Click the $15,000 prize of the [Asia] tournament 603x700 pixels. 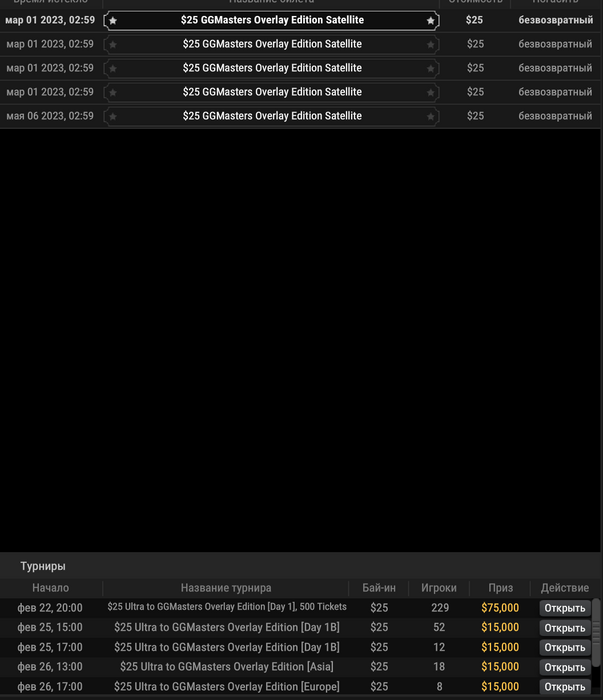500,667
